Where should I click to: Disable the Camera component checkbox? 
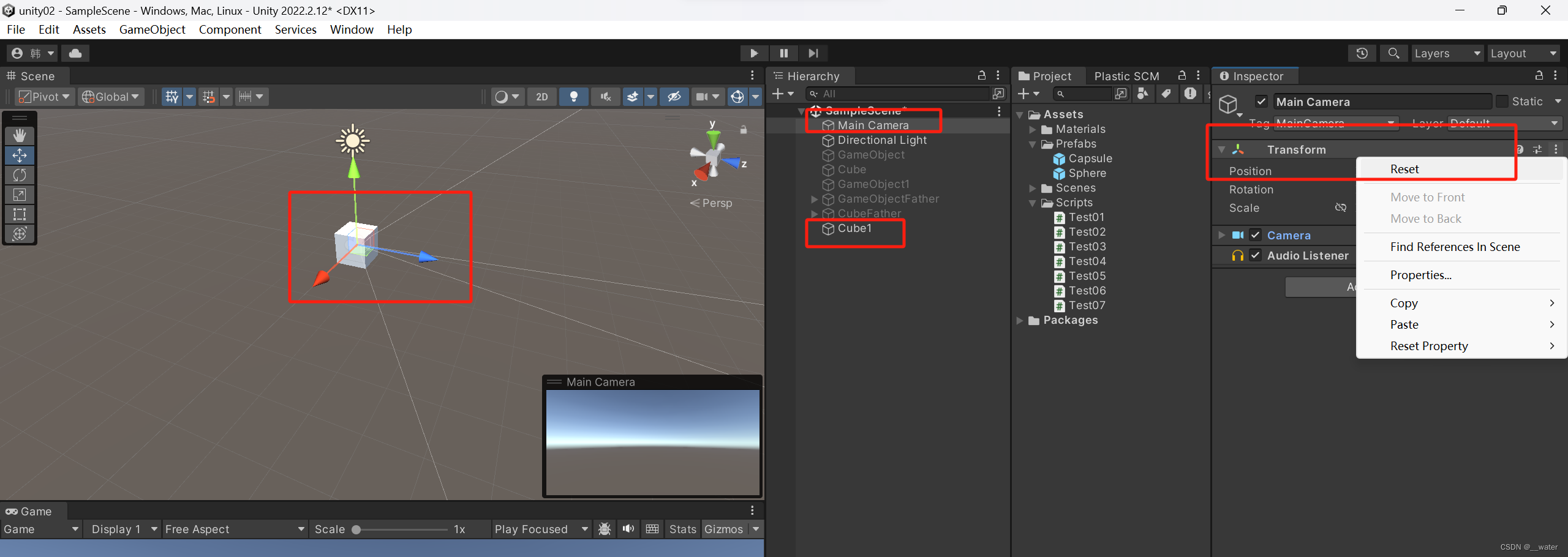pos(1256,234)
